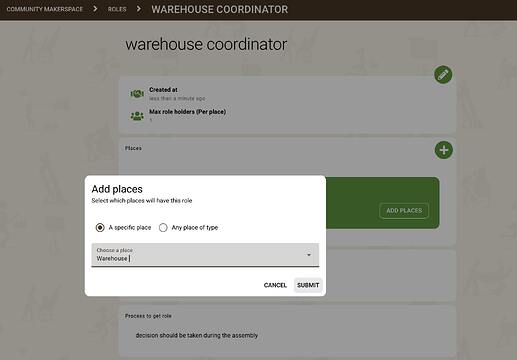This screenshot has height=360, width=517.
Task: Click the Process to get role section label
Action: (x=148, y=316)
